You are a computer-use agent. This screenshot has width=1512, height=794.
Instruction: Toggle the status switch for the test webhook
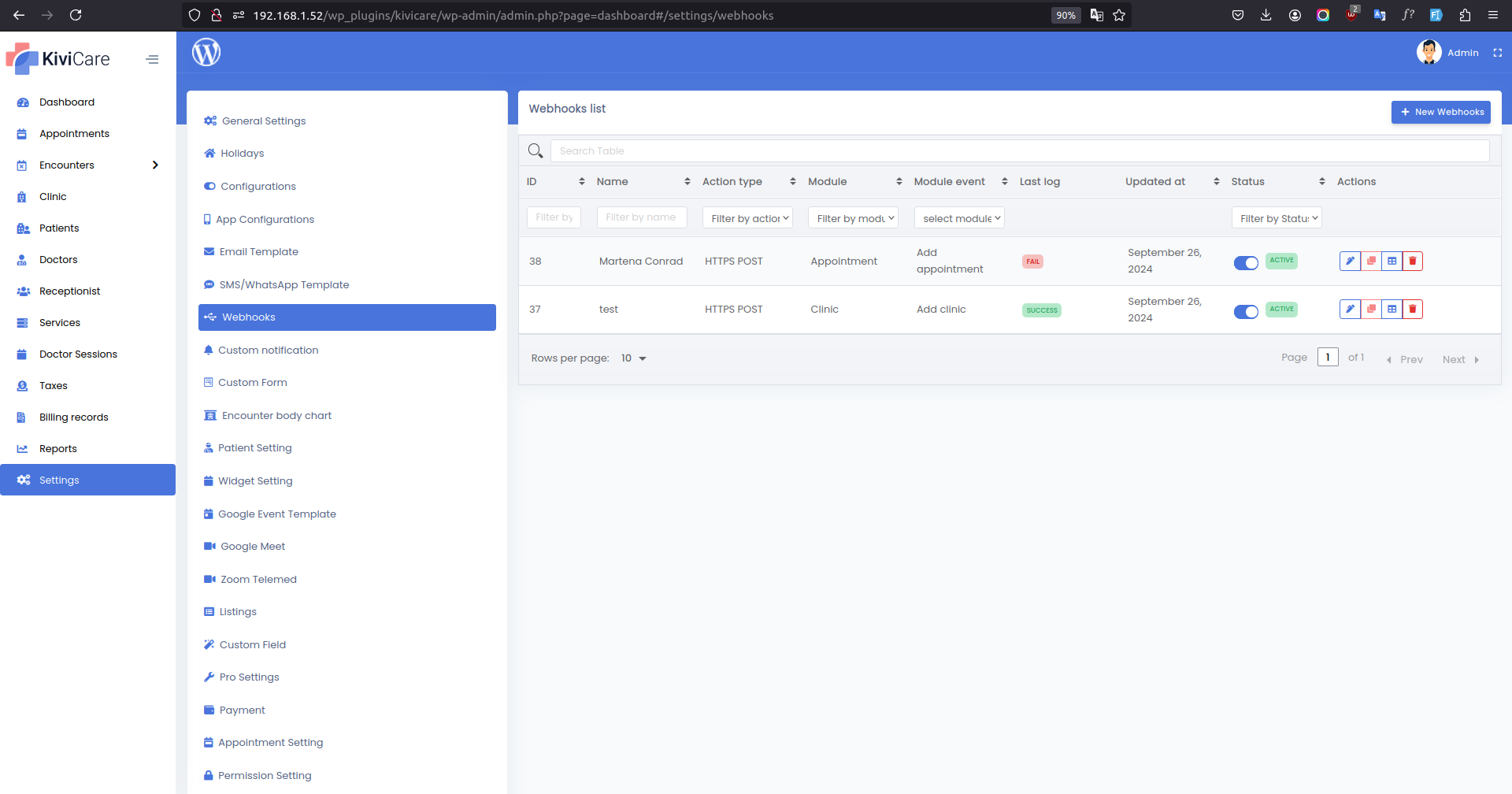1245,311
